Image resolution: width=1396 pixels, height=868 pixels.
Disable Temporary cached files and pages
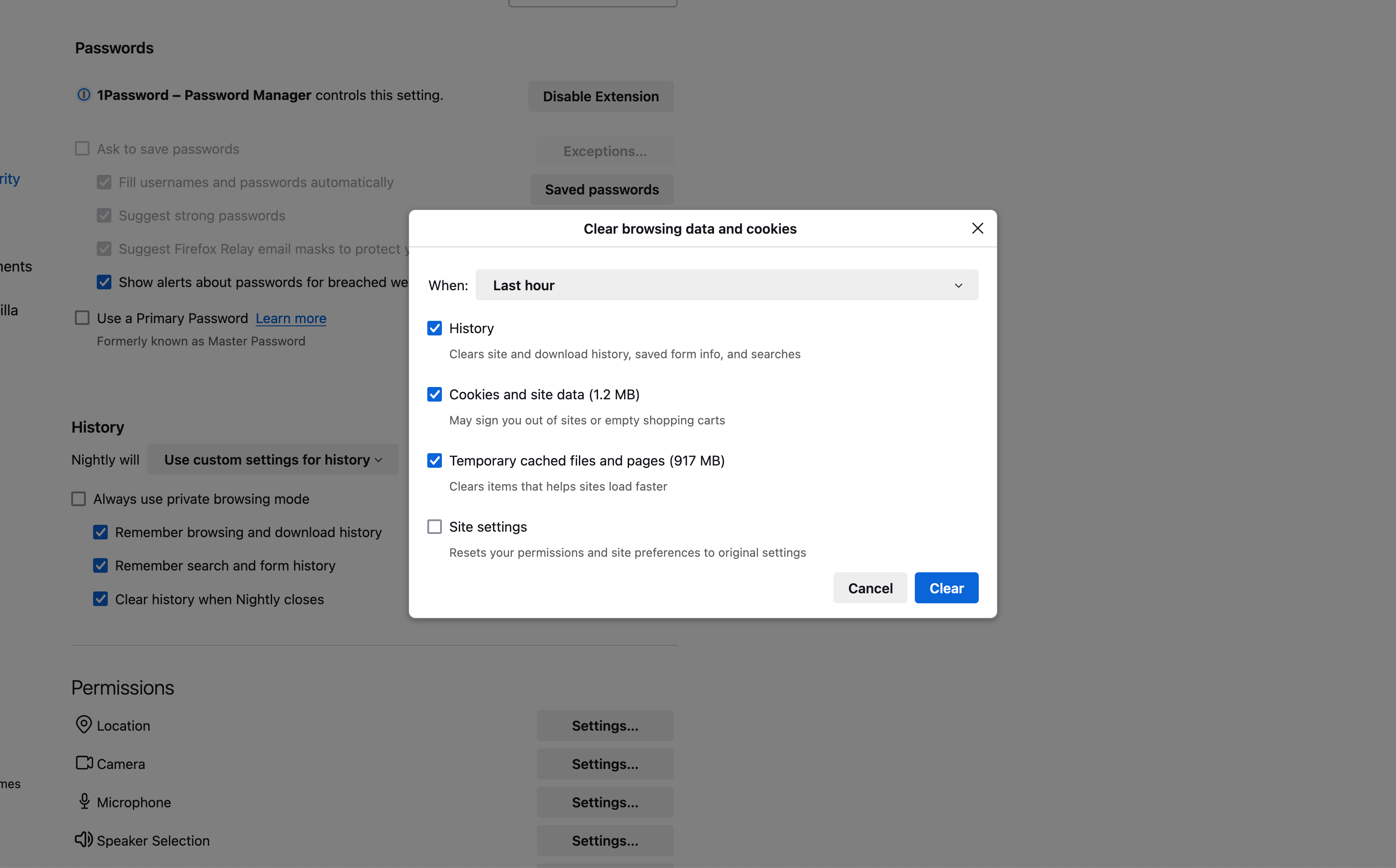point(435,460)
